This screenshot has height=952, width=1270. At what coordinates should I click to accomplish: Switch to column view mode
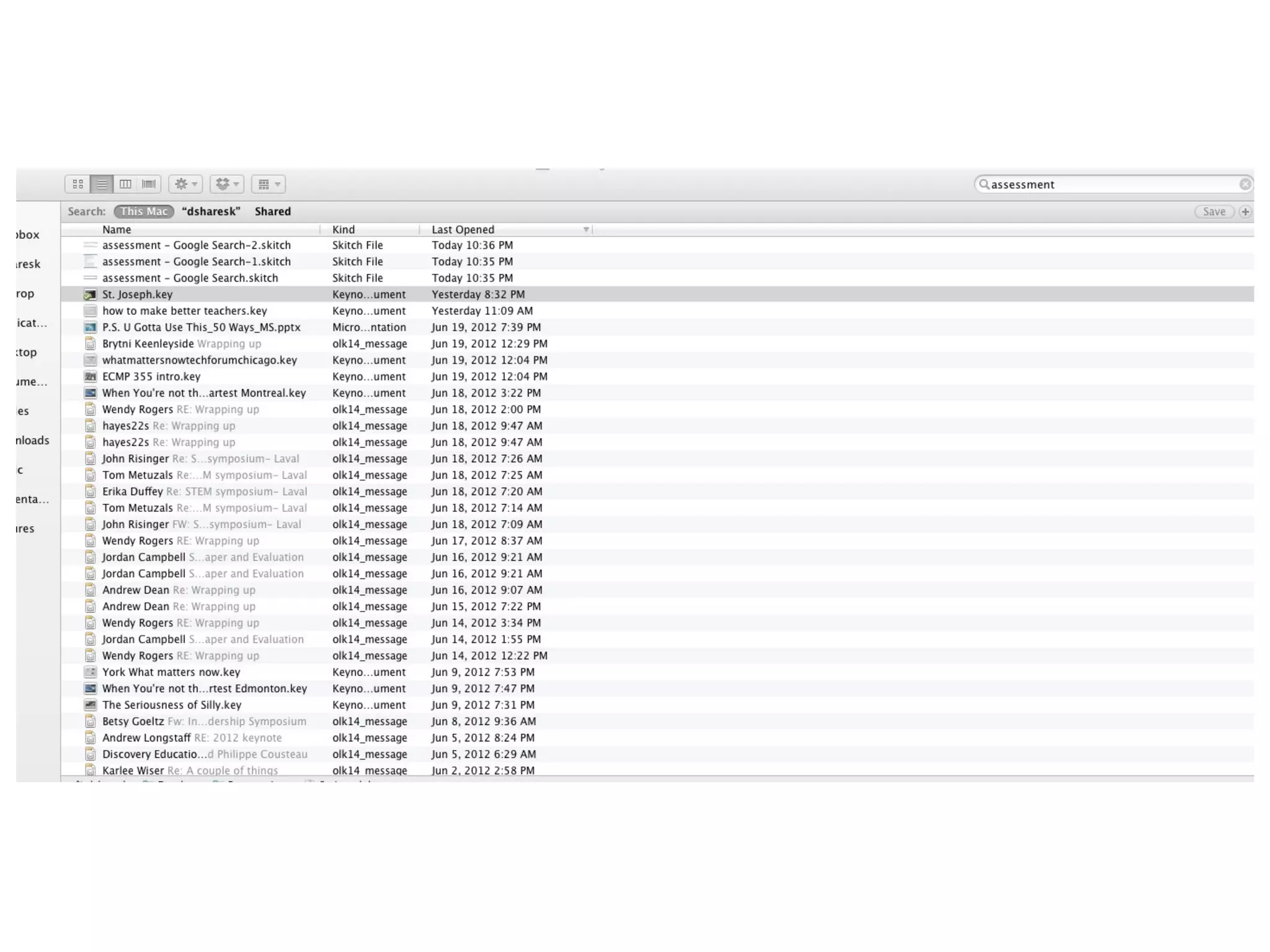pos(125,184)
